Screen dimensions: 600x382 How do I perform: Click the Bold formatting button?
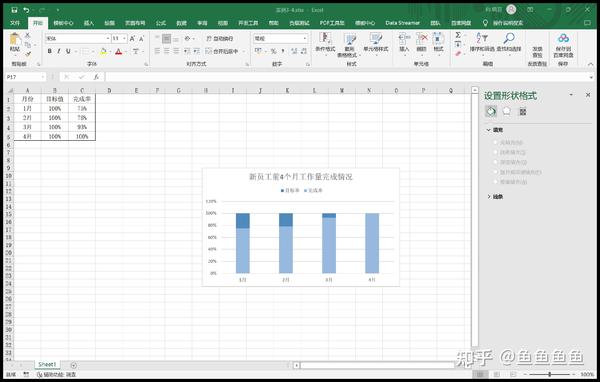coord(49,51)
